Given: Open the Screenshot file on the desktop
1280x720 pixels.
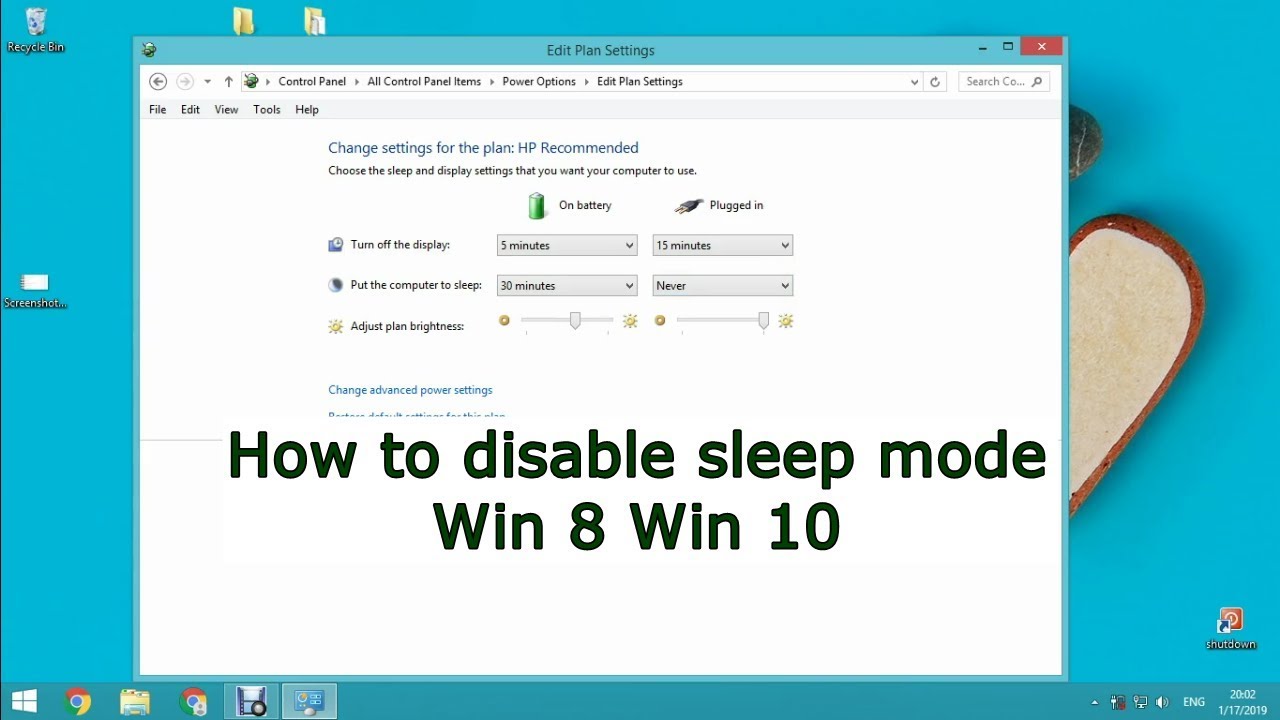Looking at the screenshot, I should [35, 291].
